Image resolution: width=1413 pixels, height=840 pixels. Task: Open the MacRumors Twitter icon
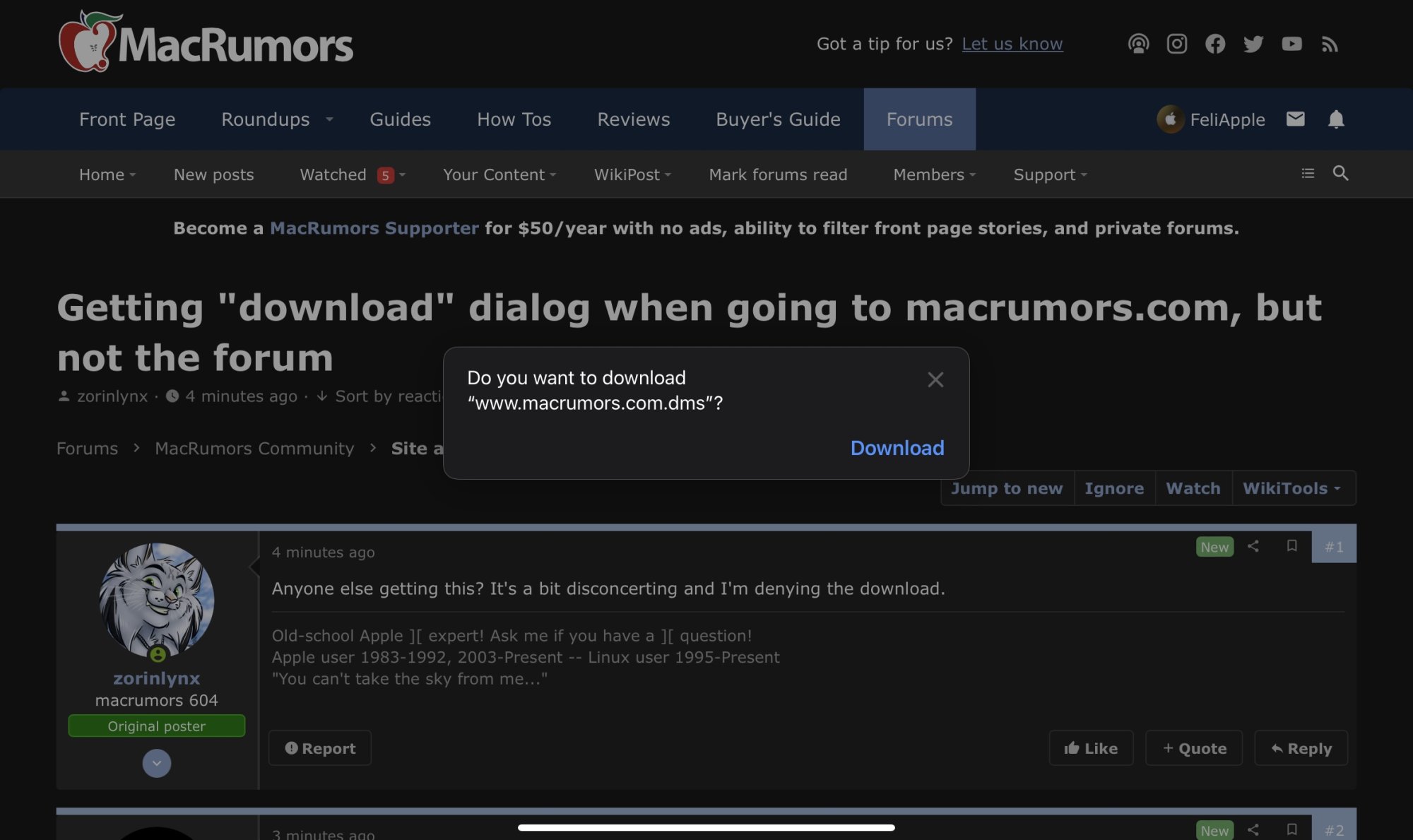[x=1253, y=44]
